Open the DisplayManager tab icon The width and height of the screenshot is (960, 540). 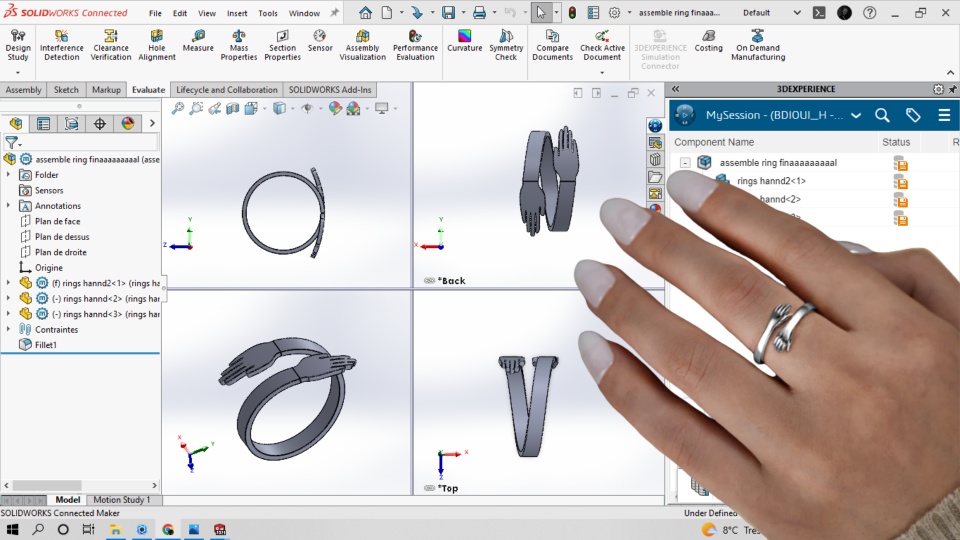(127, 124)
